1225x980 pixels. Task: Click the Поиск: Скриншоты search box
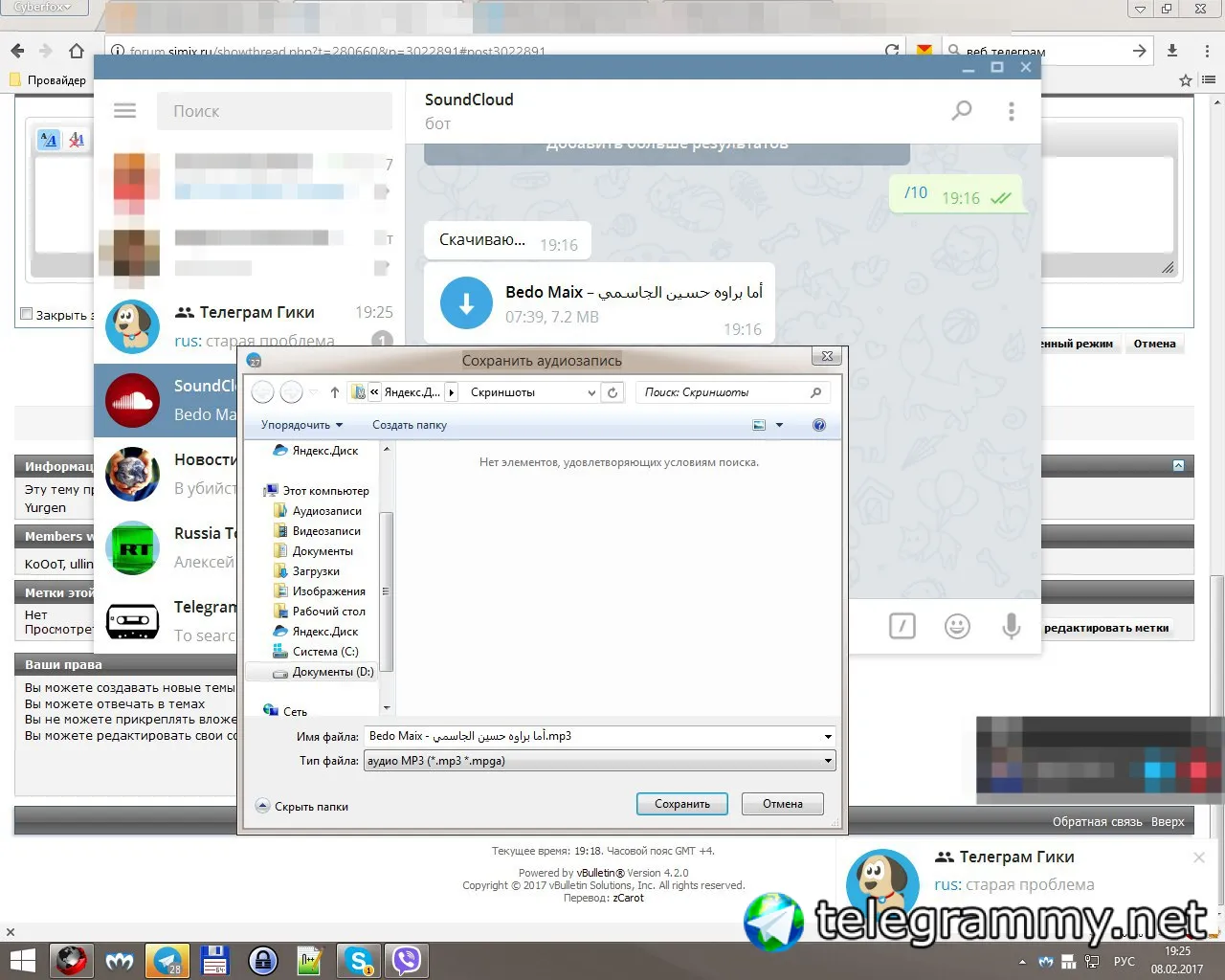(732, 392)
